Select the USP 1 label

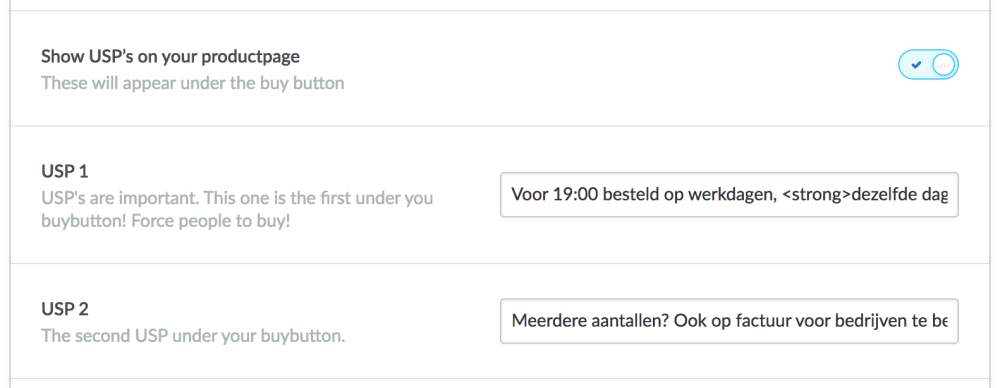click(x=64, y=172)
